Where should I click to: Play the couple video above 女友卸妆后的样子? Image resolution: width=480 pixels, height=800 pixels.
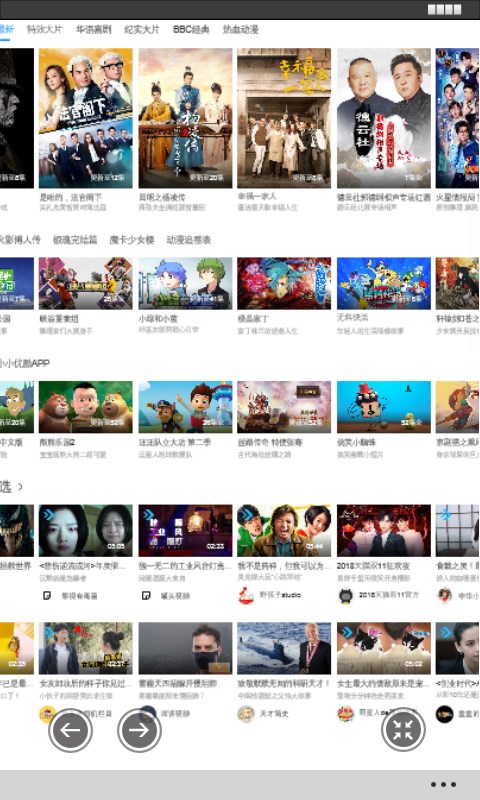[86, 648]
